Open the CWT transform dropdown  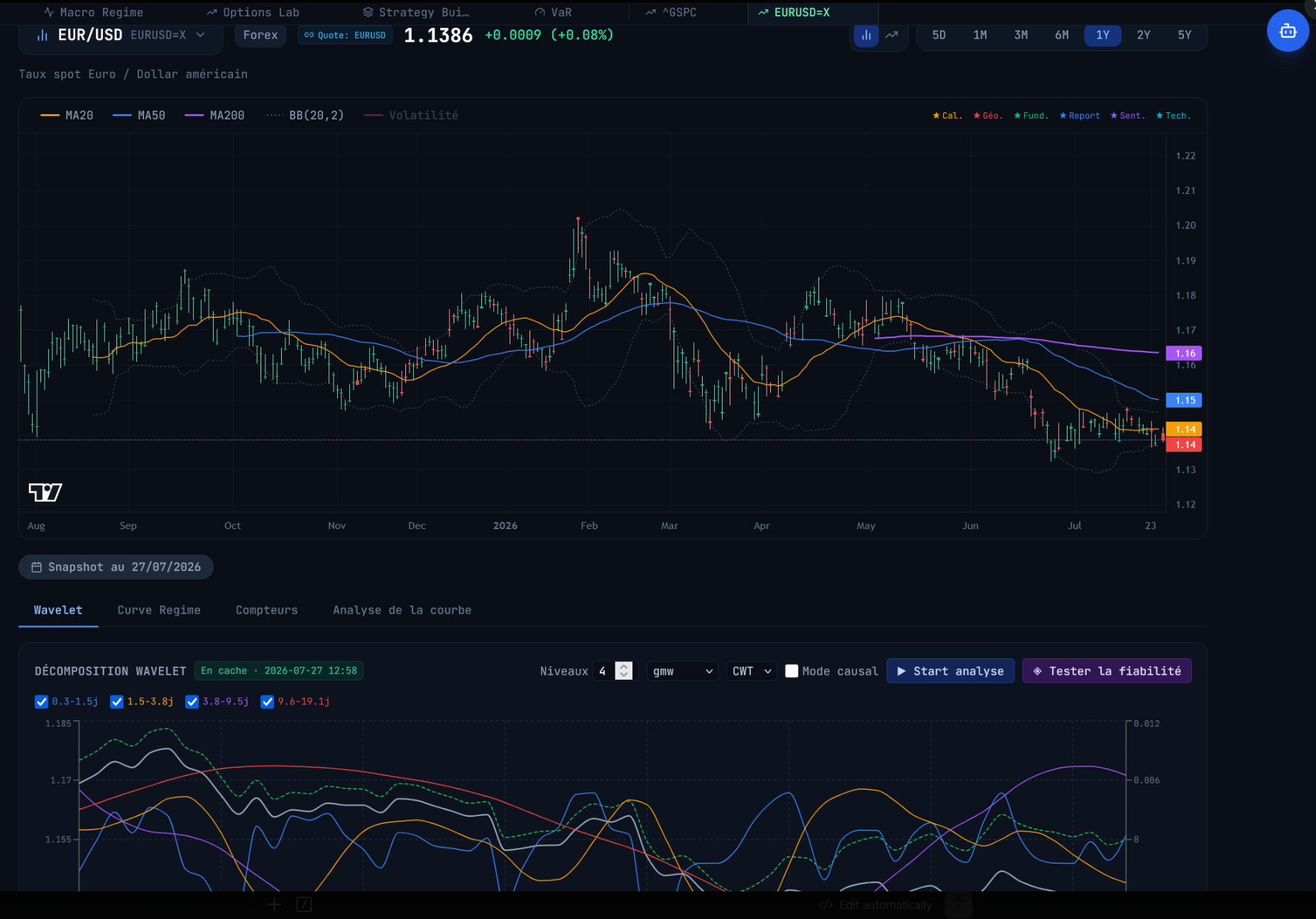(x=752, y=671)
